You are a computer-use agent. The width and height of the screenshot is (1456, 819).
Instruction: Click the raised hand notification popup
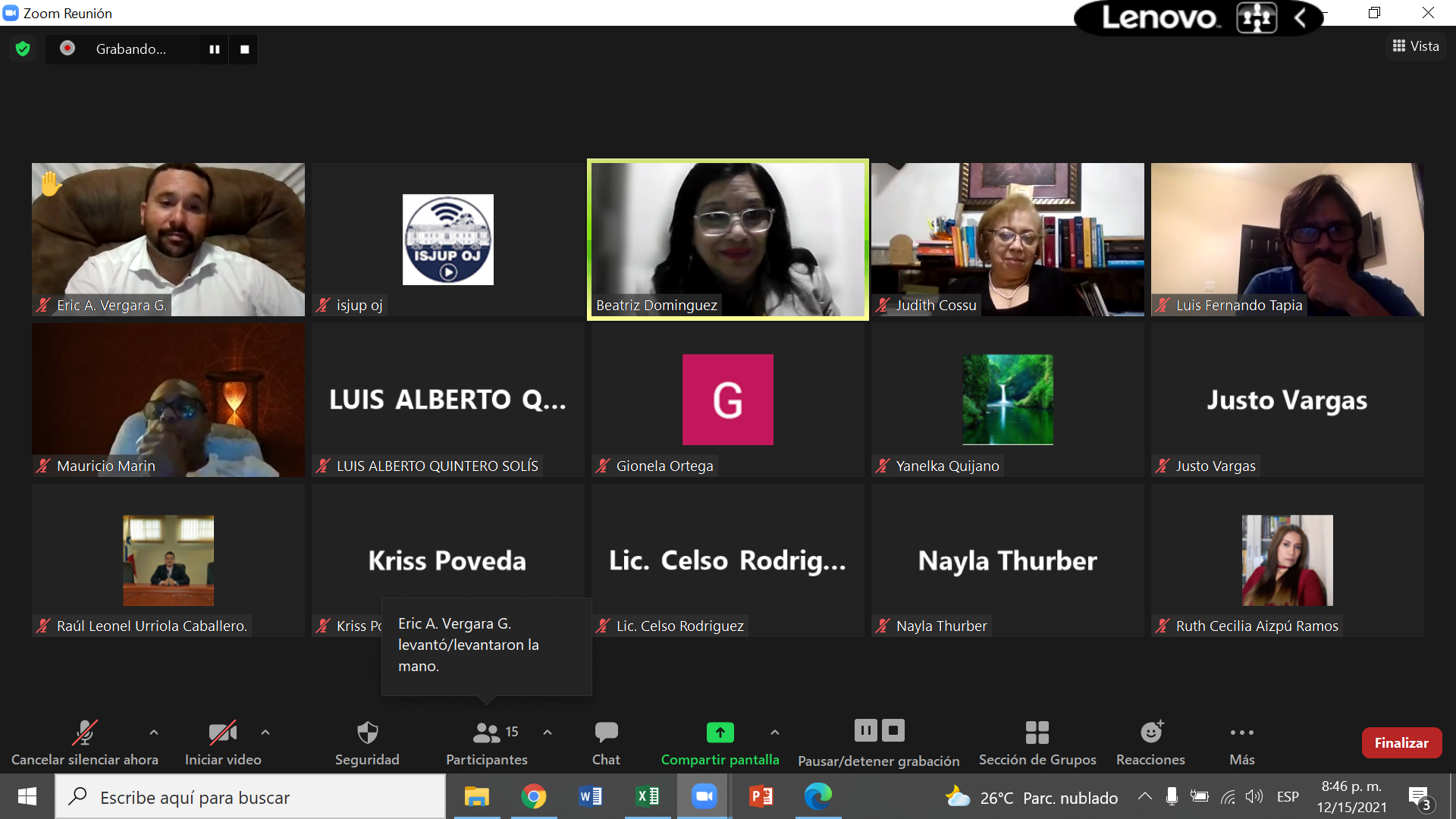click(486, 646)
